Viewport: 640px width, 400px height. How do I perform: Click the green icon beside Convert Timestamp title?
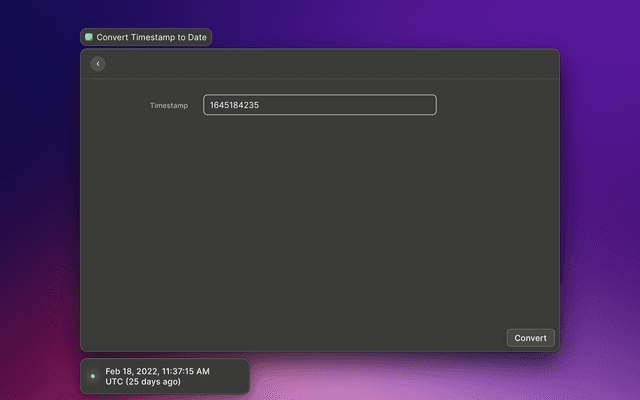pos(89,37)
